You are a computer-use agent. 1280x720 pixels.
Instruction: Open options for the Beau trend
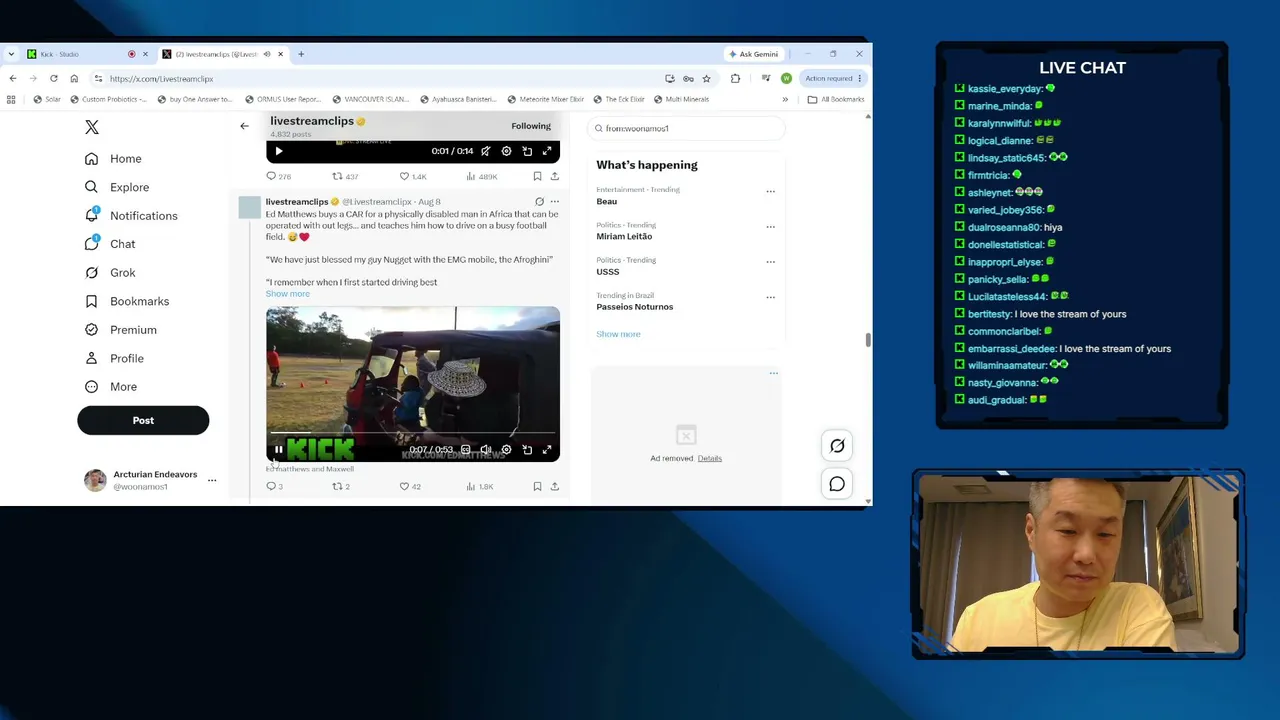[770, 191]
